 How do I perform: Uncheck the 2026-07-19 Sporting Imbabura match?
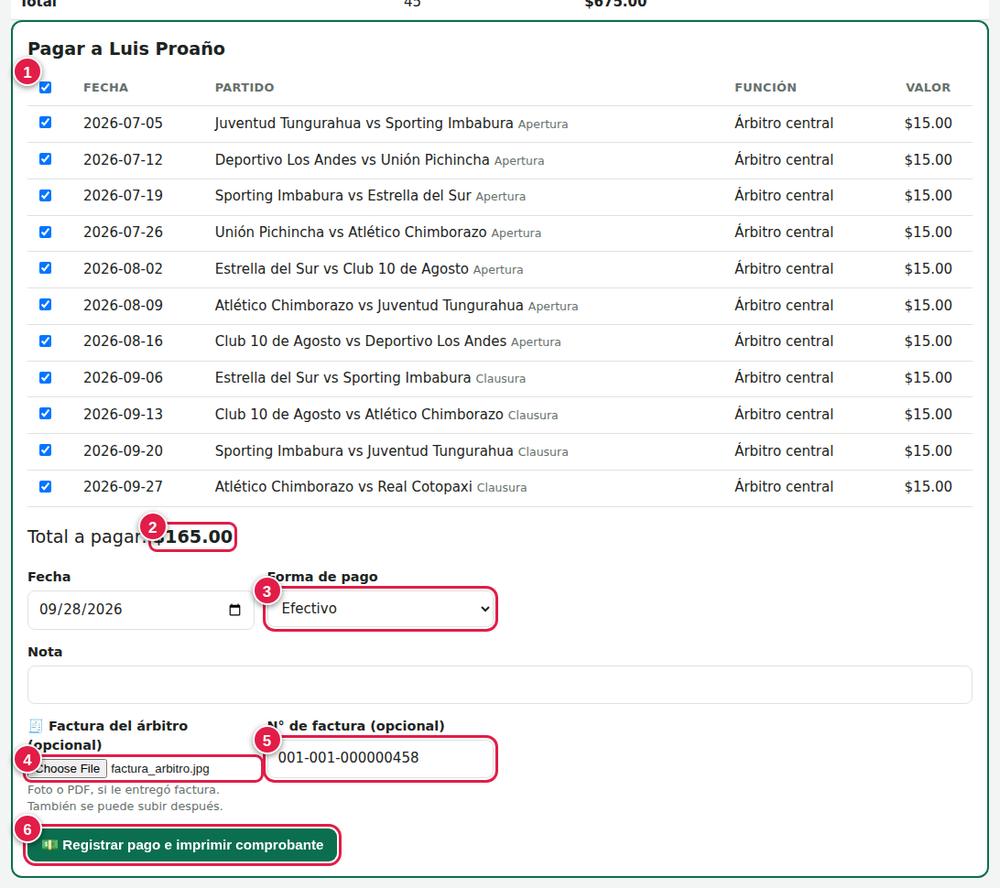tap(45, 195)
